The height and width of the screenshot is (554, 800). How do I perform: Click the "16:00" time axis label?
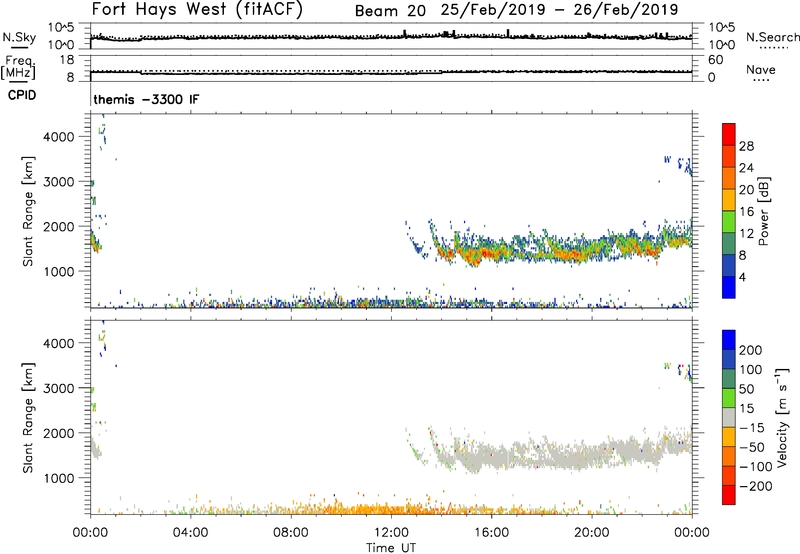pyautogui.click(x=491, y=533)
